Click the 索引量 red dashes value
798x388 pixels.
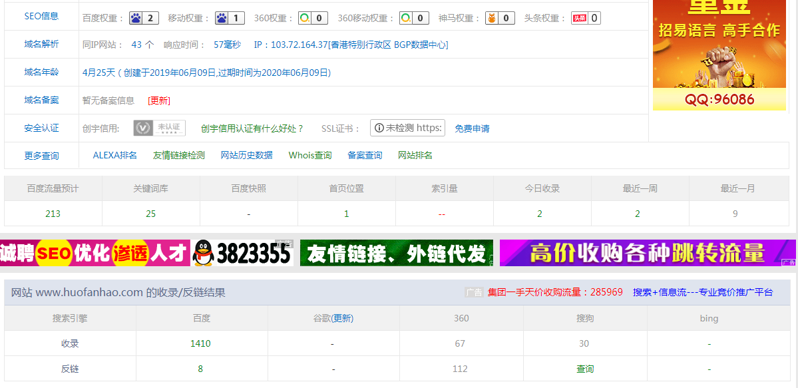coord(442,214)
